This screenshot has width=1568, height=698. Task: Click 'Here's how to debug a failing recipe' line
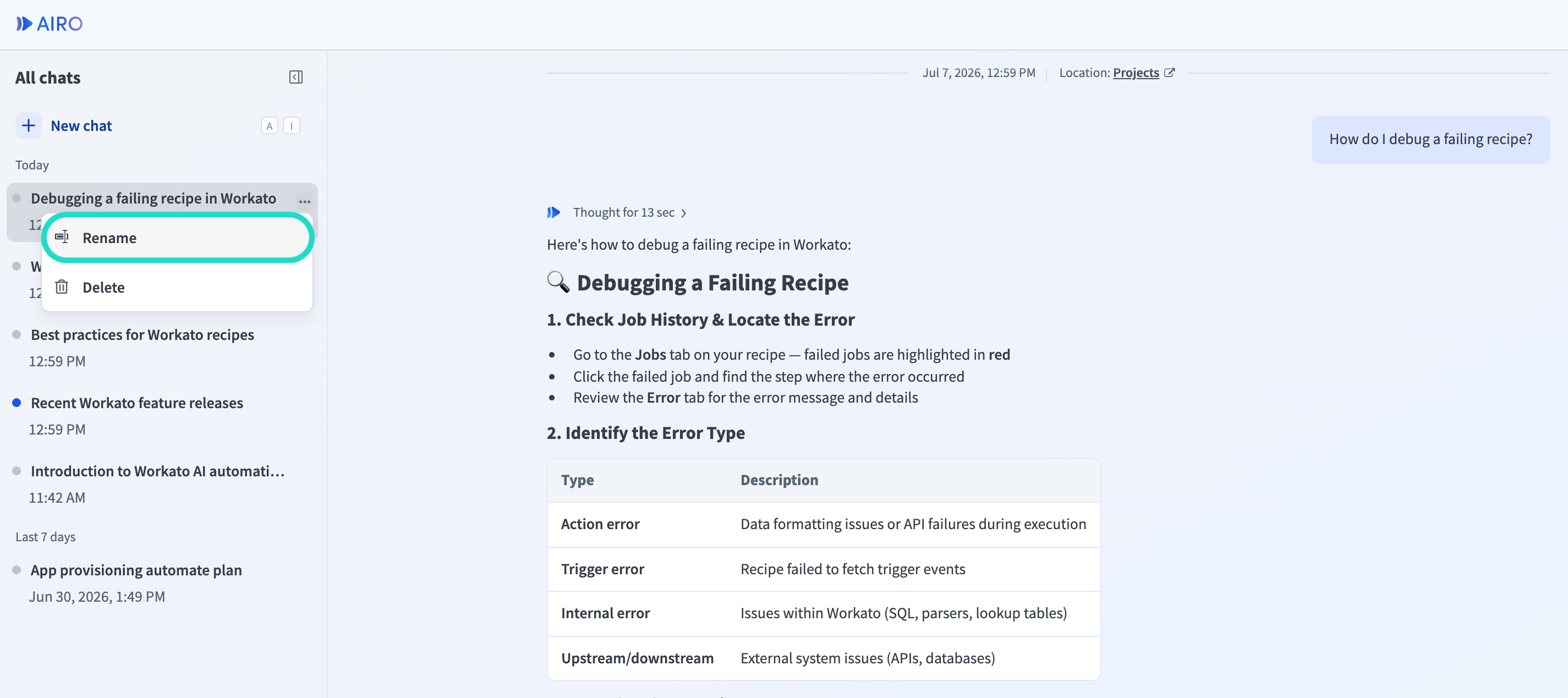(699, 245)
